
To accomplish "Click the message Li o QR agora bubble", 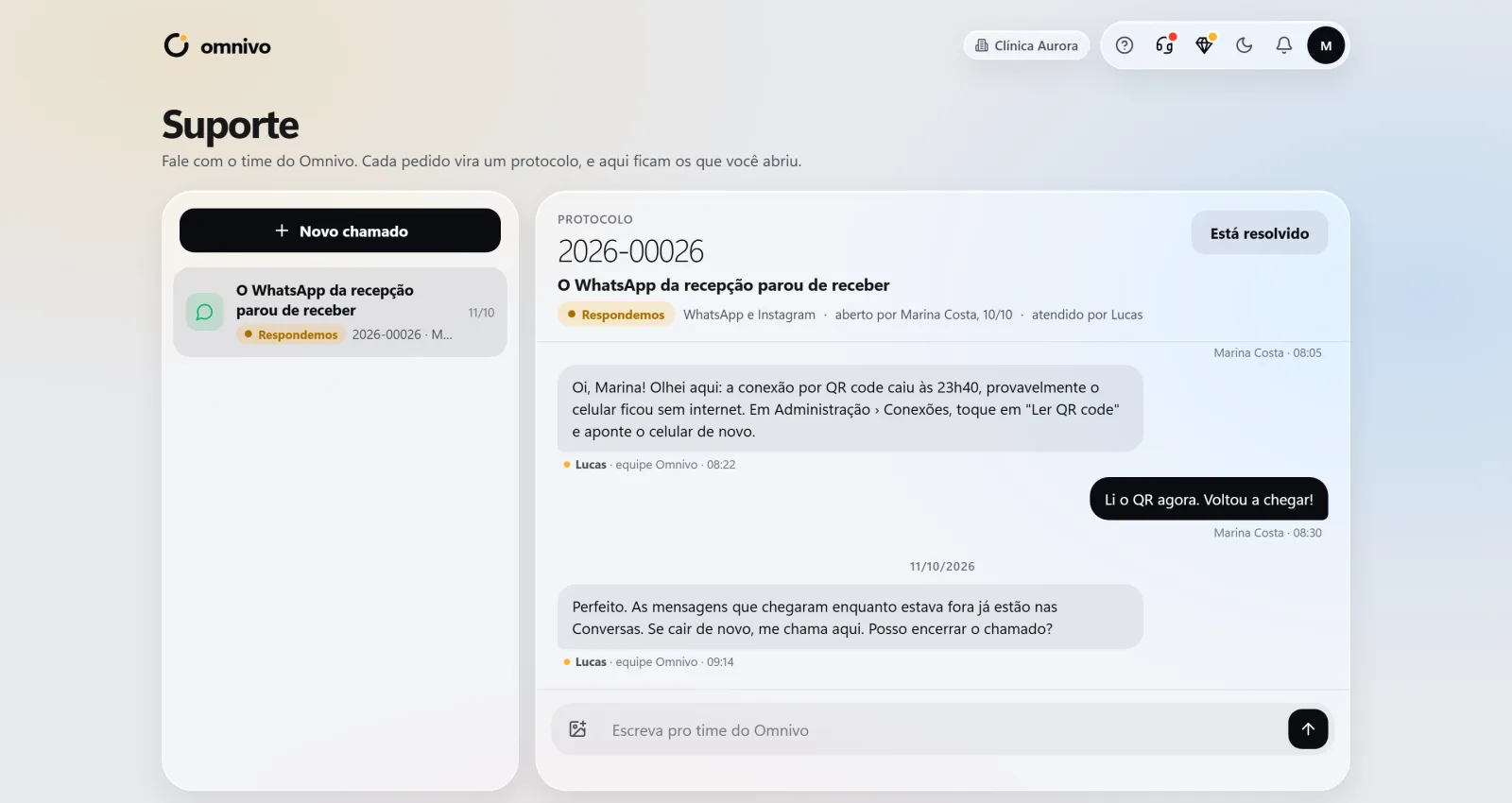I will (1209, 499).
